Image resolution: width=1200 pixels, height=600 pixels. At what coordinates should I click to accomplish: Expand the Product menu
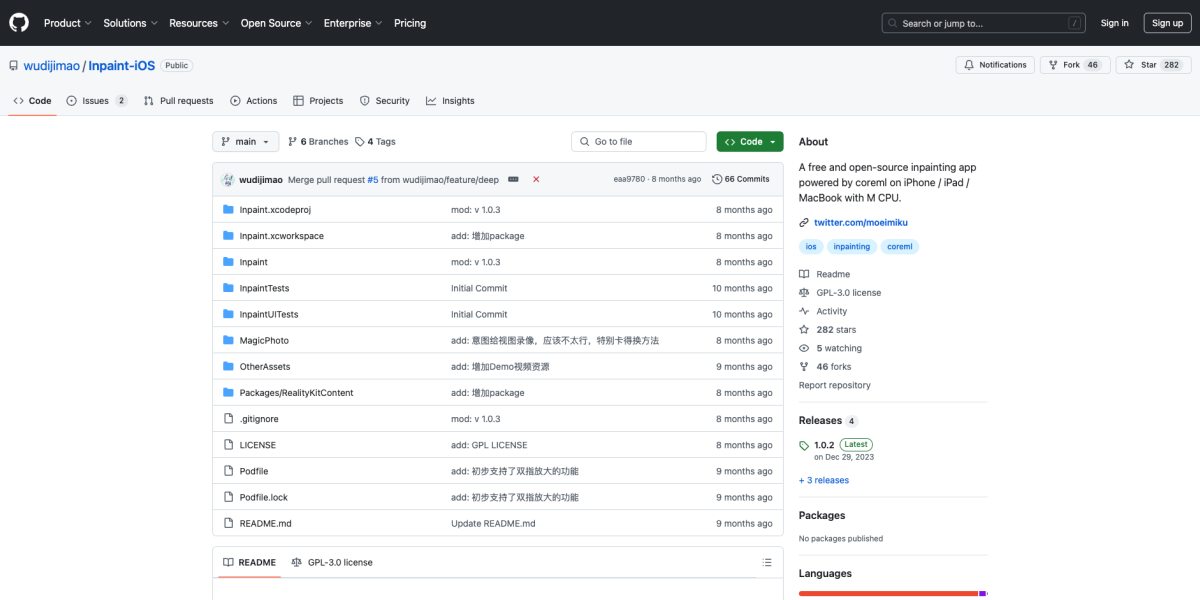click(67, 23)
